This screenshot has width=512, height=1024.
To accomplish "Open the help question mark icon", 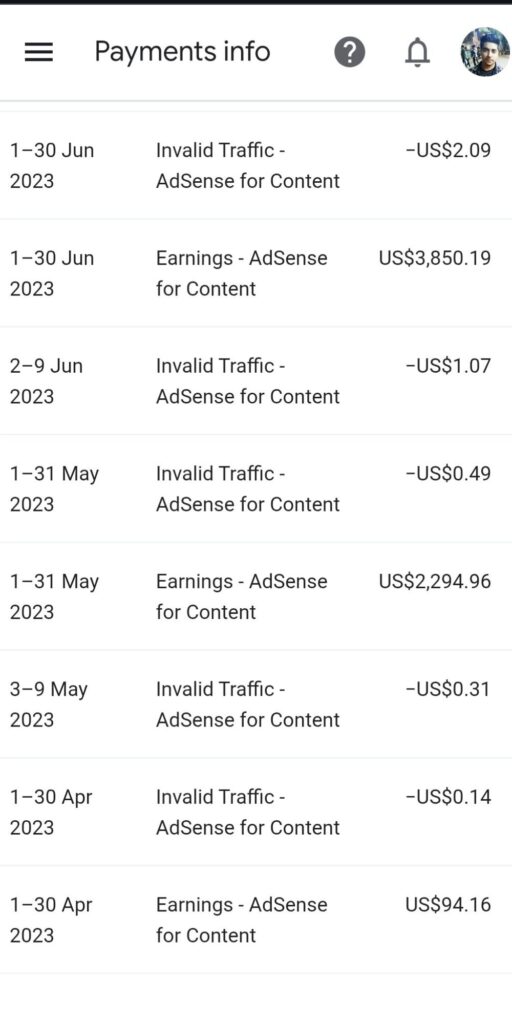I will tap(350, 52).
